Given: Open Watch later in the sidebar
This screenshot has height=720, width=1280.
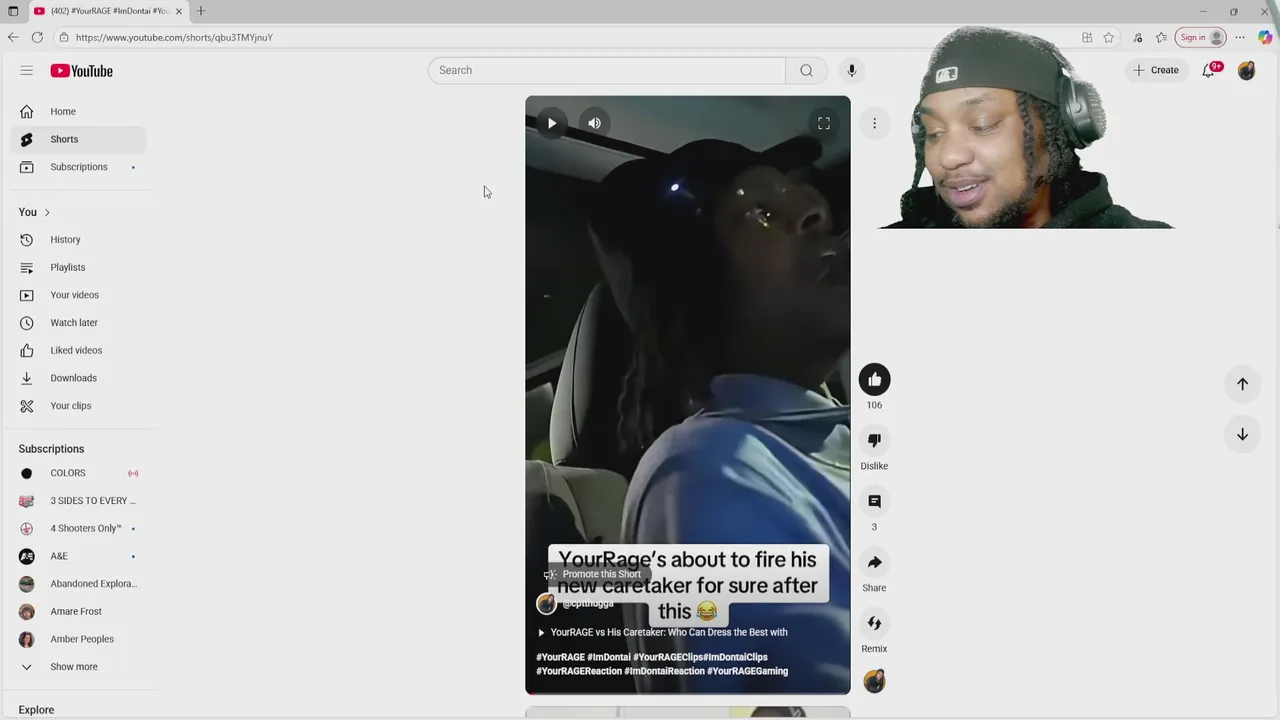Looking at the screenshot, I should click(79, 323).
